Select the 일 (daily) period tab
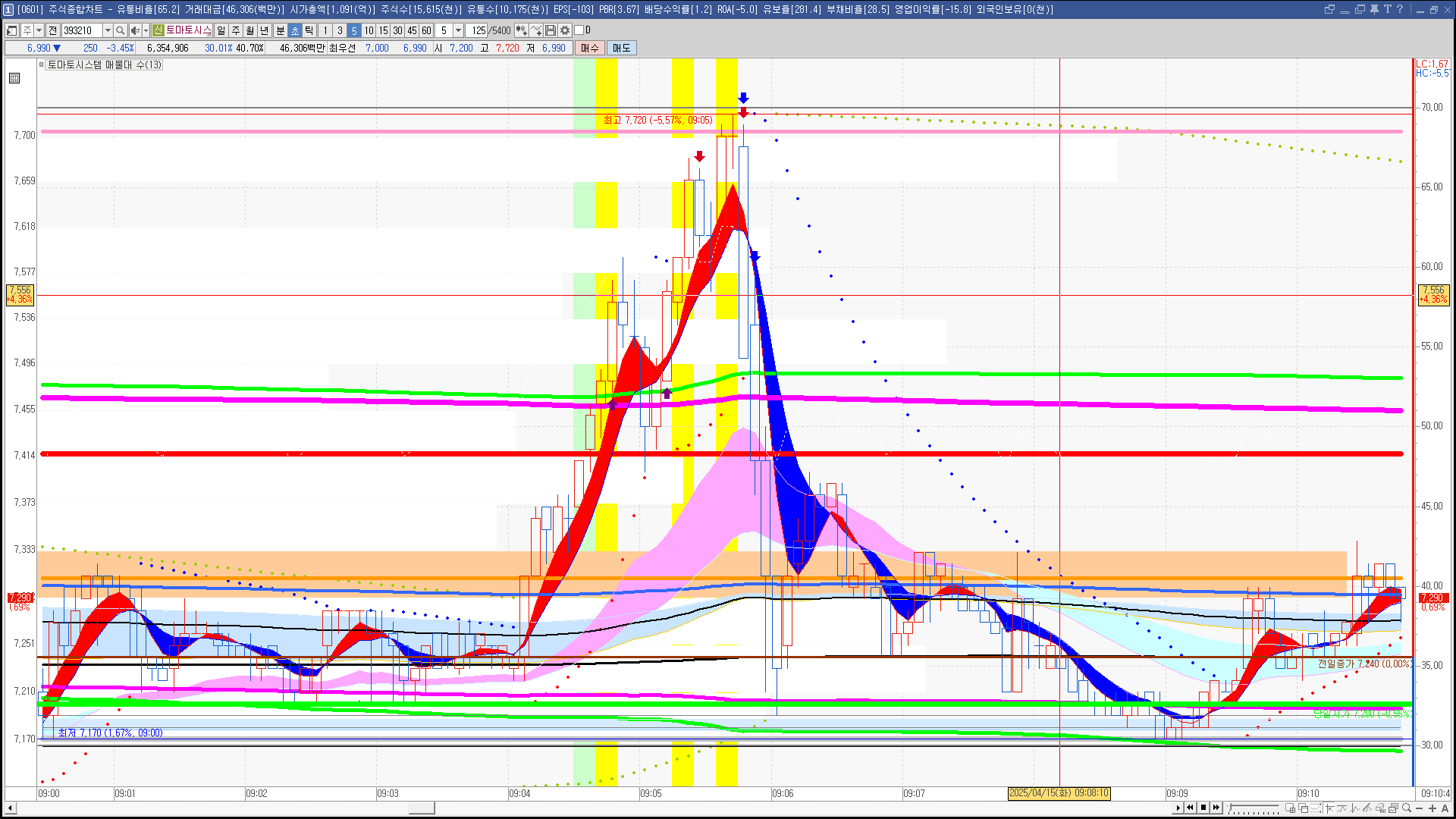The height and width of the screenshot is (819, 1456). 221,30
